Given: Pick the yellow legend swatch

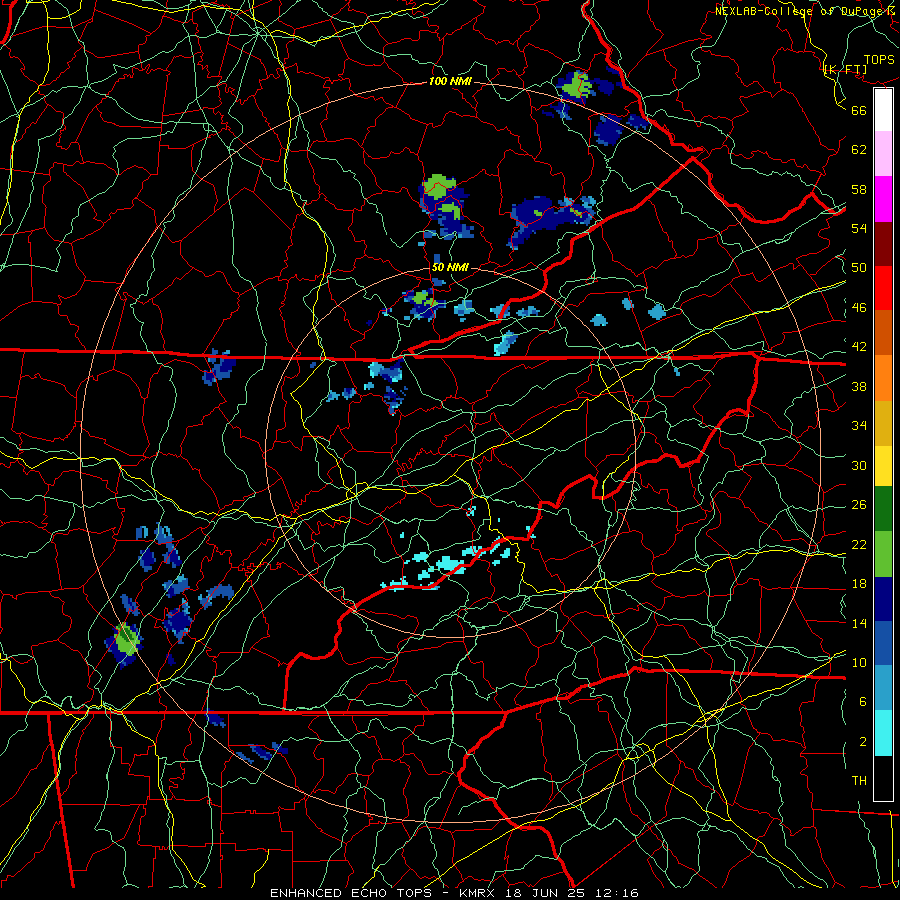Looking at the screenshot, I should pos(883,466).
